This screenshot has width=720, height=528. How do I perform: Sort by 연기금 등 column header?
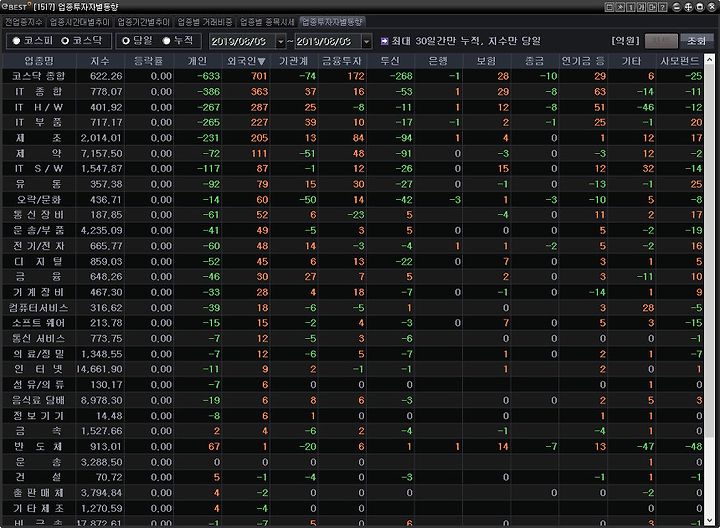pyautogui.click(x=583, y=61)
